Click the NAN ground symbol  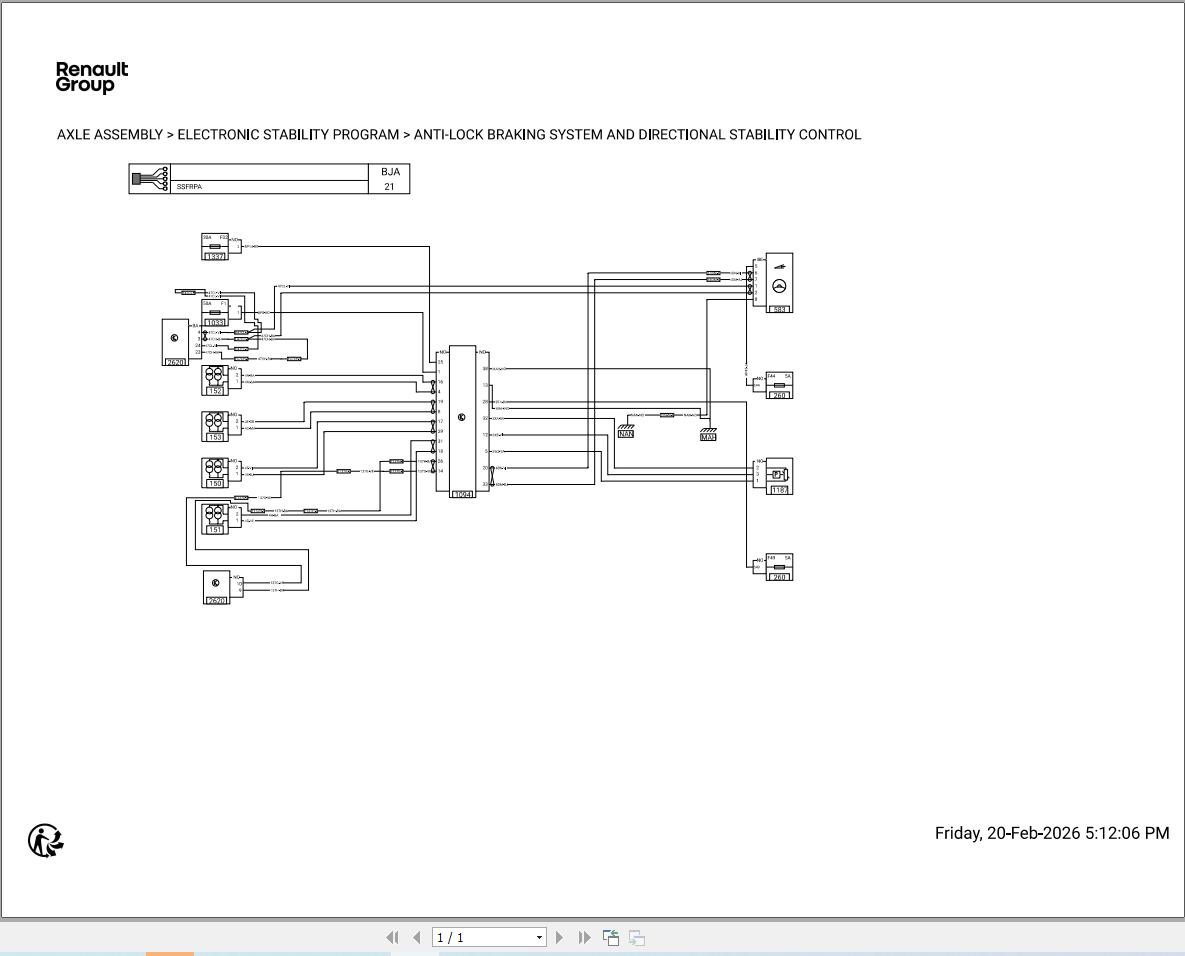(626, 429)
